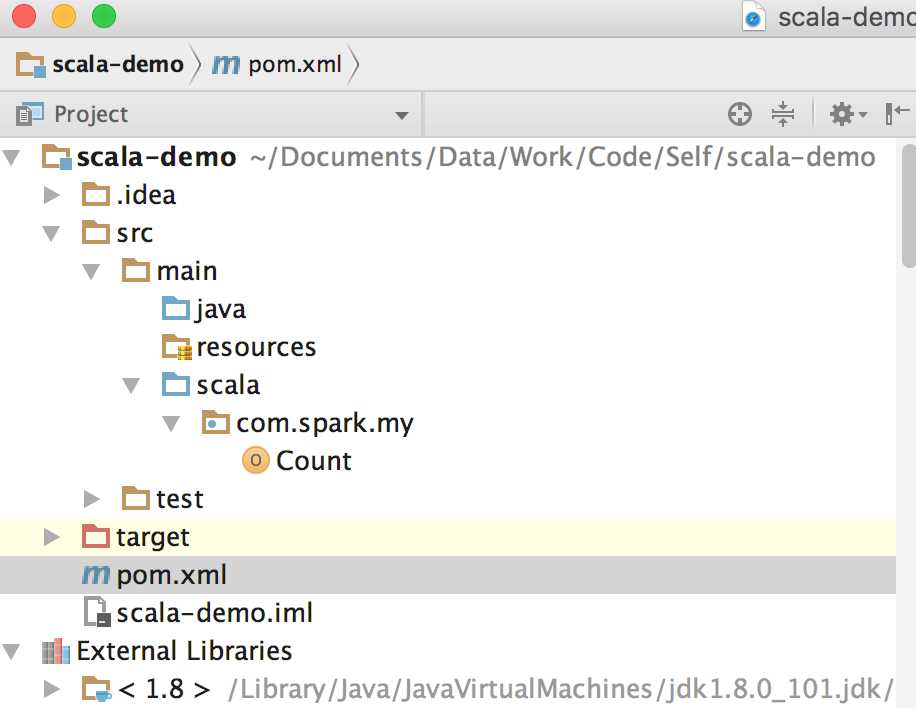The height and width of the screenshot is (708, 916).
Task: Click the scroll-from-source target icon
Action: pos(740,114)
